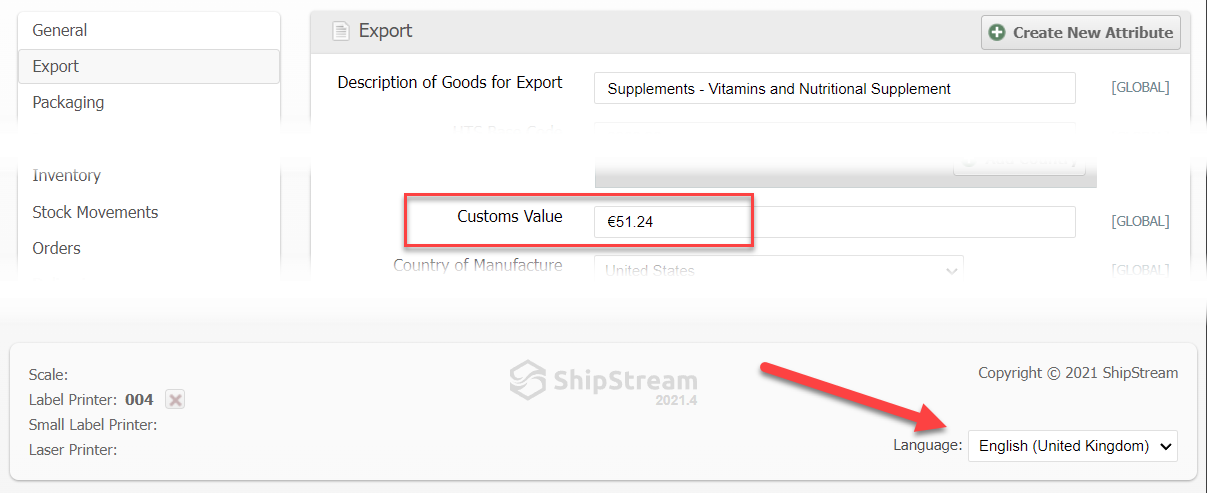This screenshot has width=1207, height=493.
Task: Remove the Label Printer 004 assignment
Action: [175, 400]
